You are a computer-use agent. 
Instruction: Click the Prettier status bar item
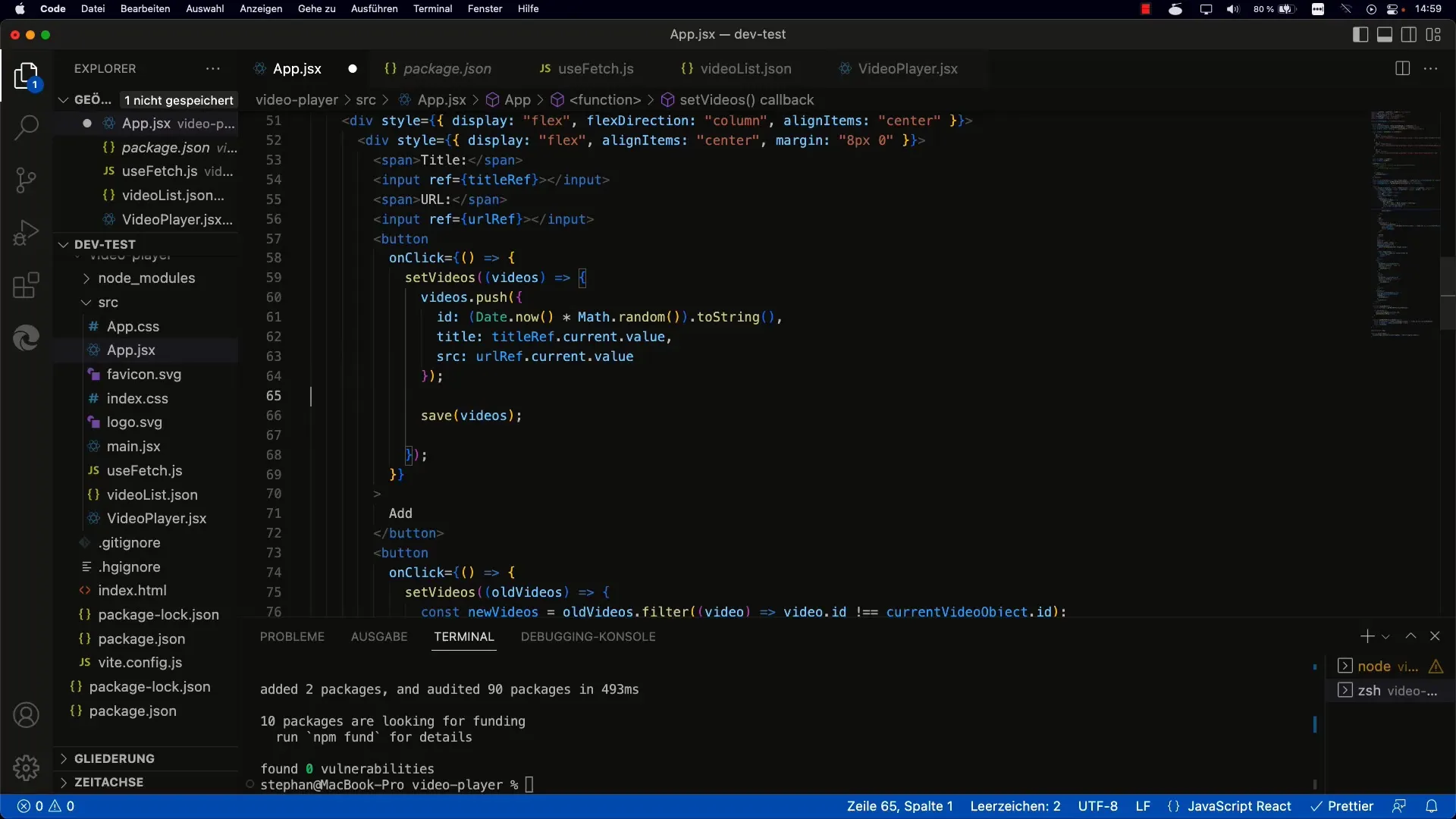point(1342,806)
